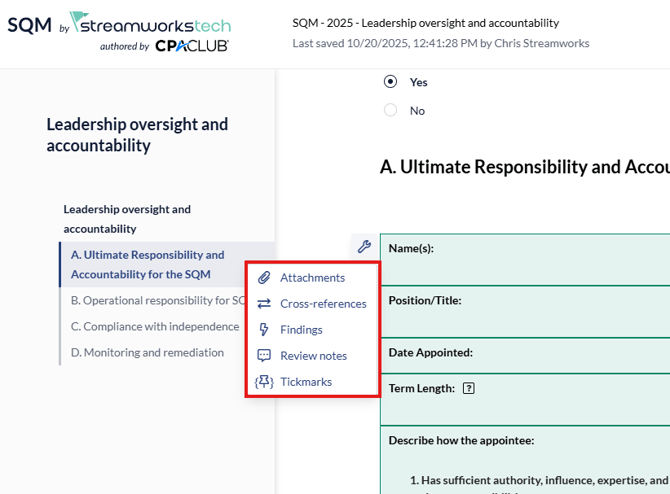This screenshot has width=670, height=494.
Task: Select A. Ultimate Responsibility sidebar item
Action: (x=147, y=264)
